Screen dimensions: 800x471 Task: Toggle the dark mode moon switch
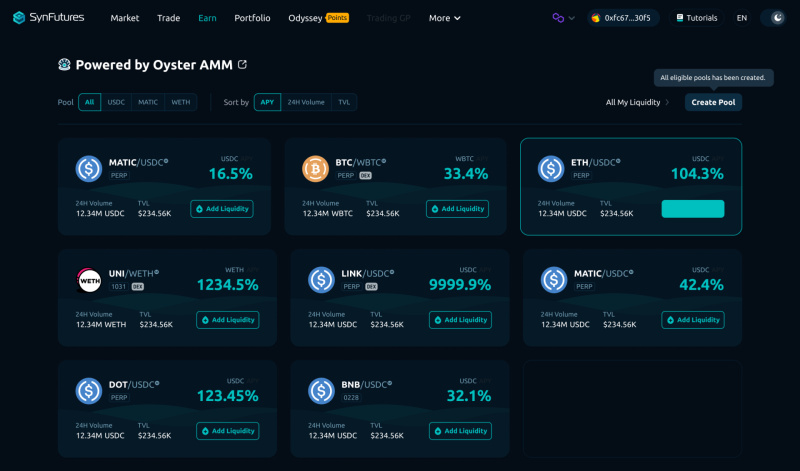pyautogui.click(x=773, y=18)
